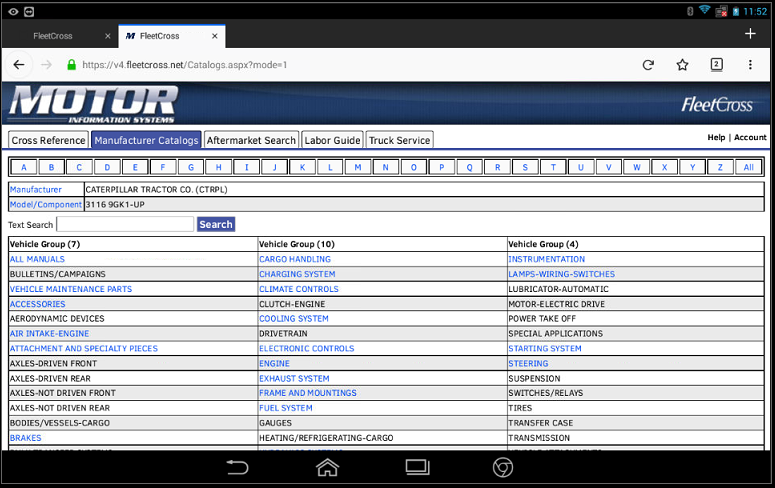Open the STEERING category
Image resolution: width=775 pixels, height=488 pixels.
[528, 363]
